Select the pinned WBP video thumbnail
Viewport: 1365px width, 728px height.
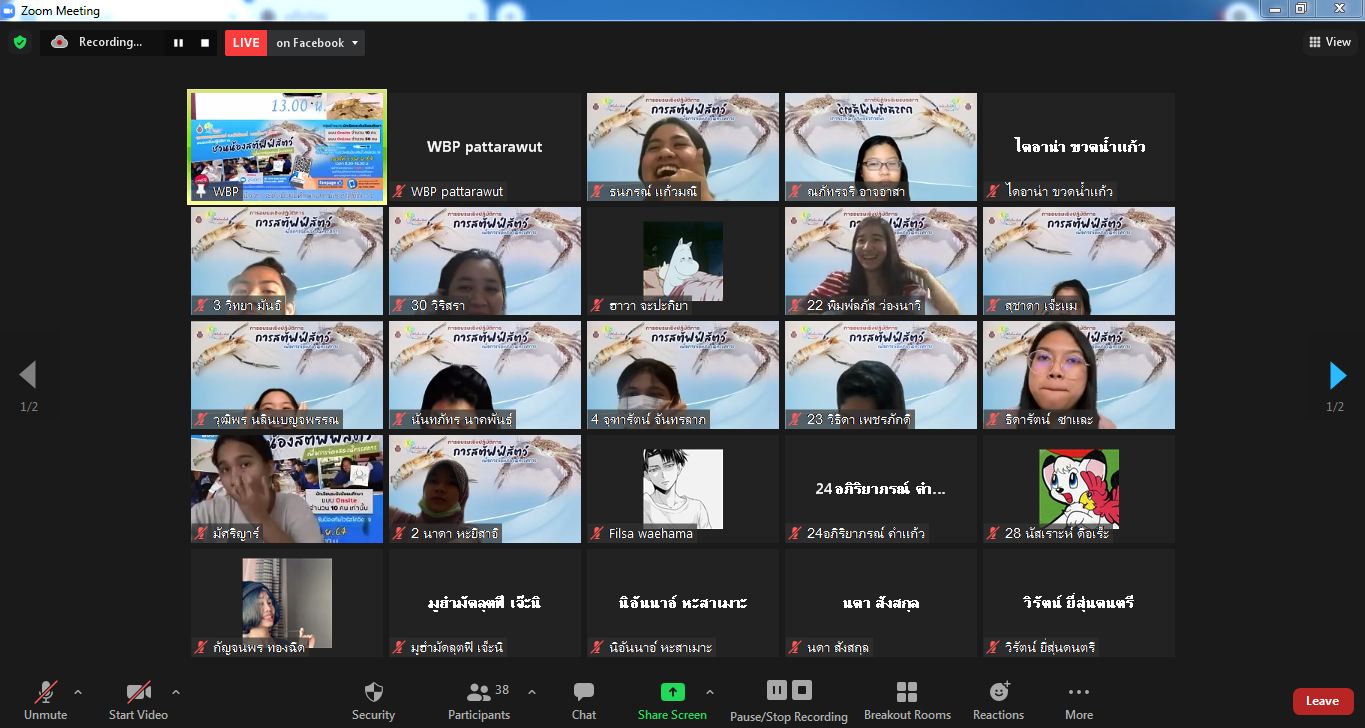287,147
